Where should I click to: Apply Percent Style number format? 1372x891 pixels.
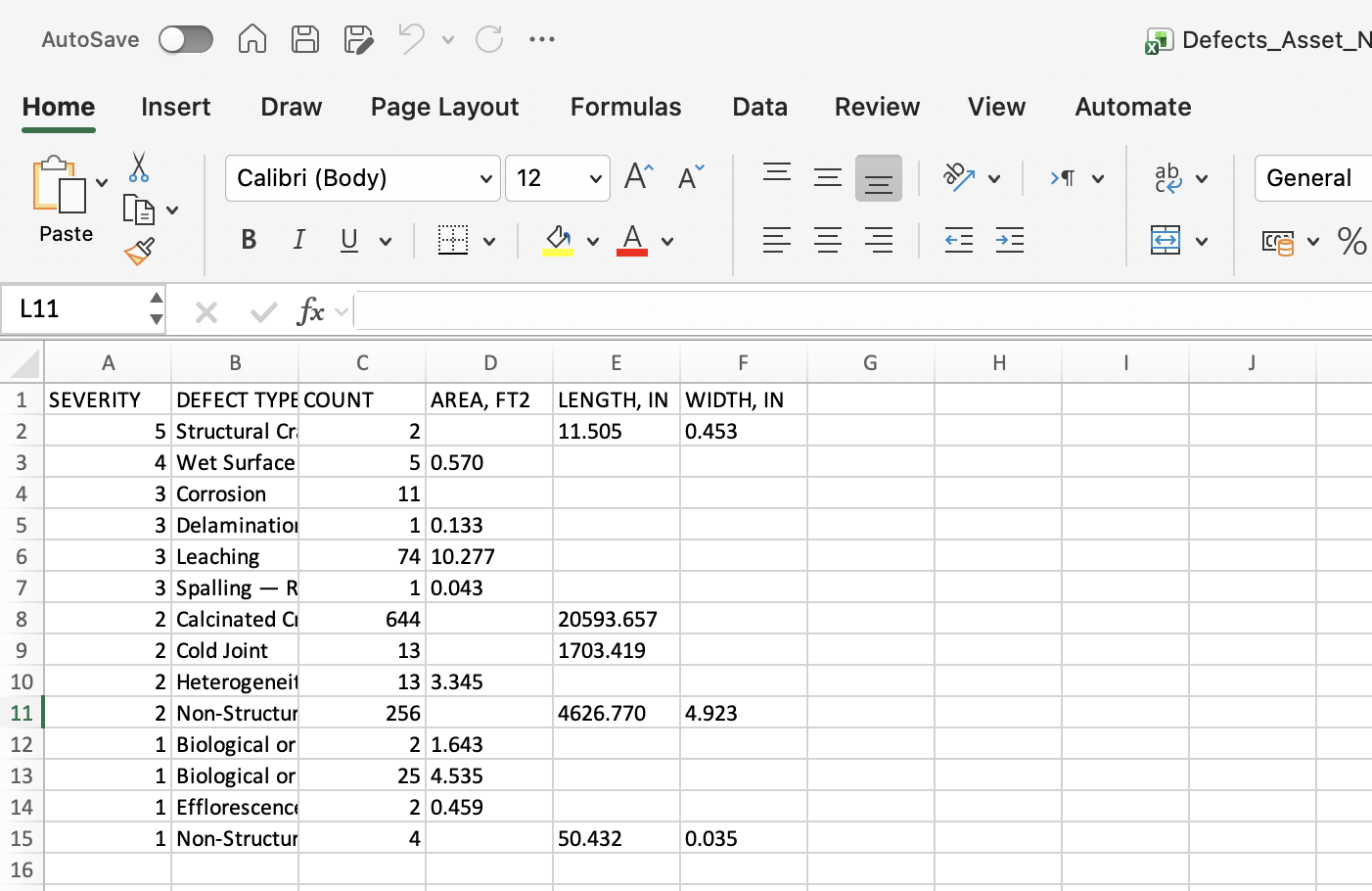click(1352, 241)
